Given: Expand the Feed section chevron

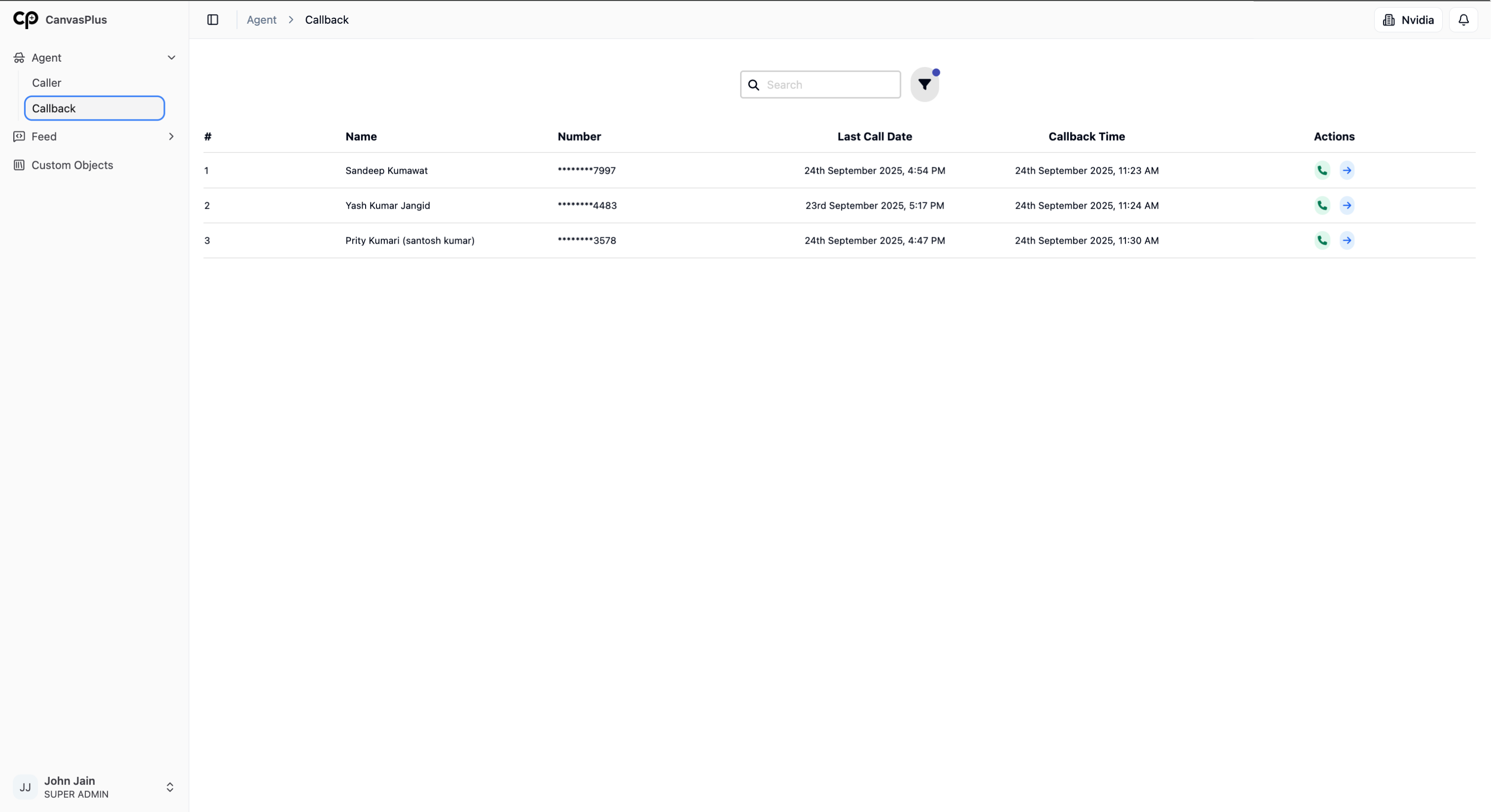Looking at the screenshot, I should click(171, 137).
